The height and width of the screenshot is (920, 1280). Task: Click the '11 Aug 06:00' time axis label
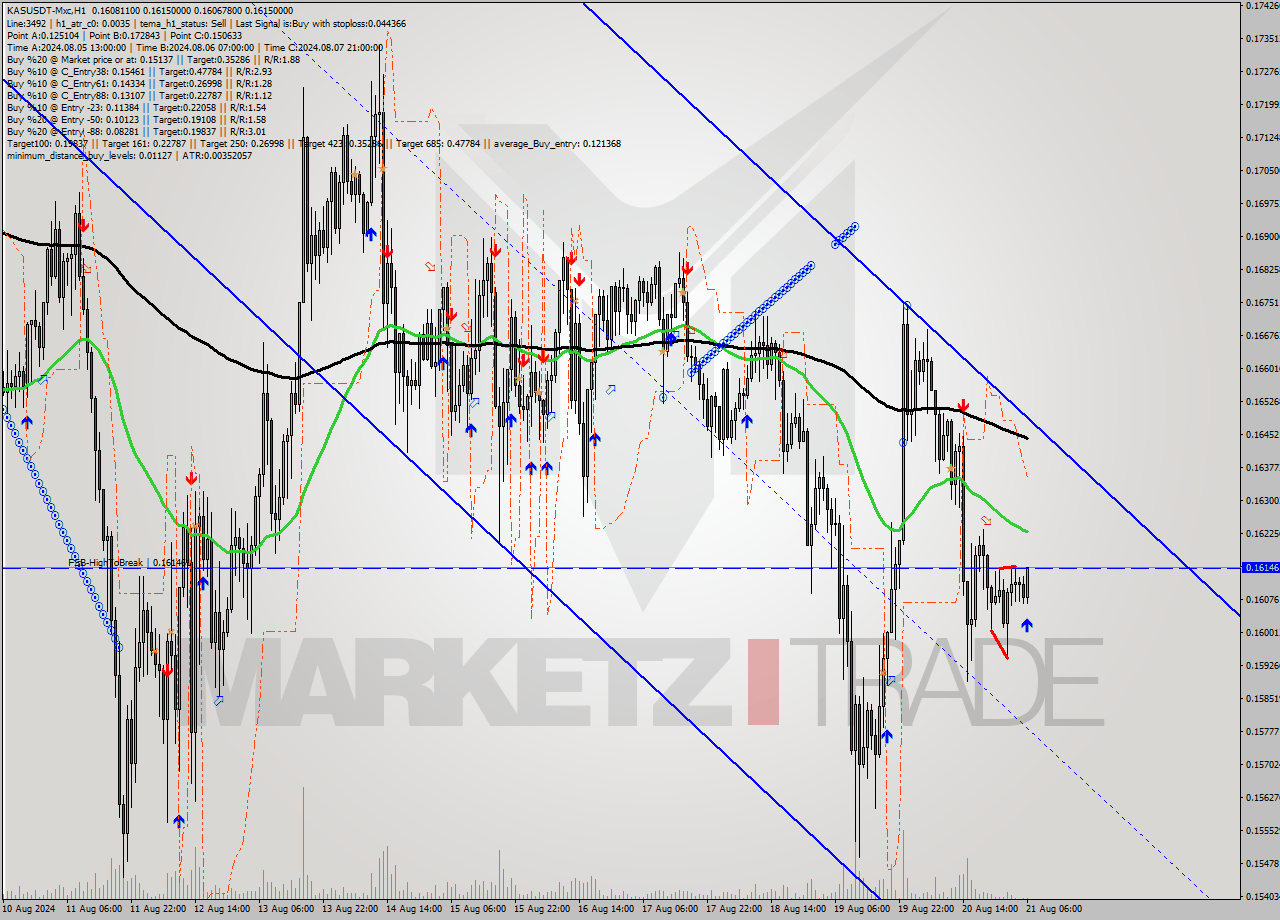point(94,909)
